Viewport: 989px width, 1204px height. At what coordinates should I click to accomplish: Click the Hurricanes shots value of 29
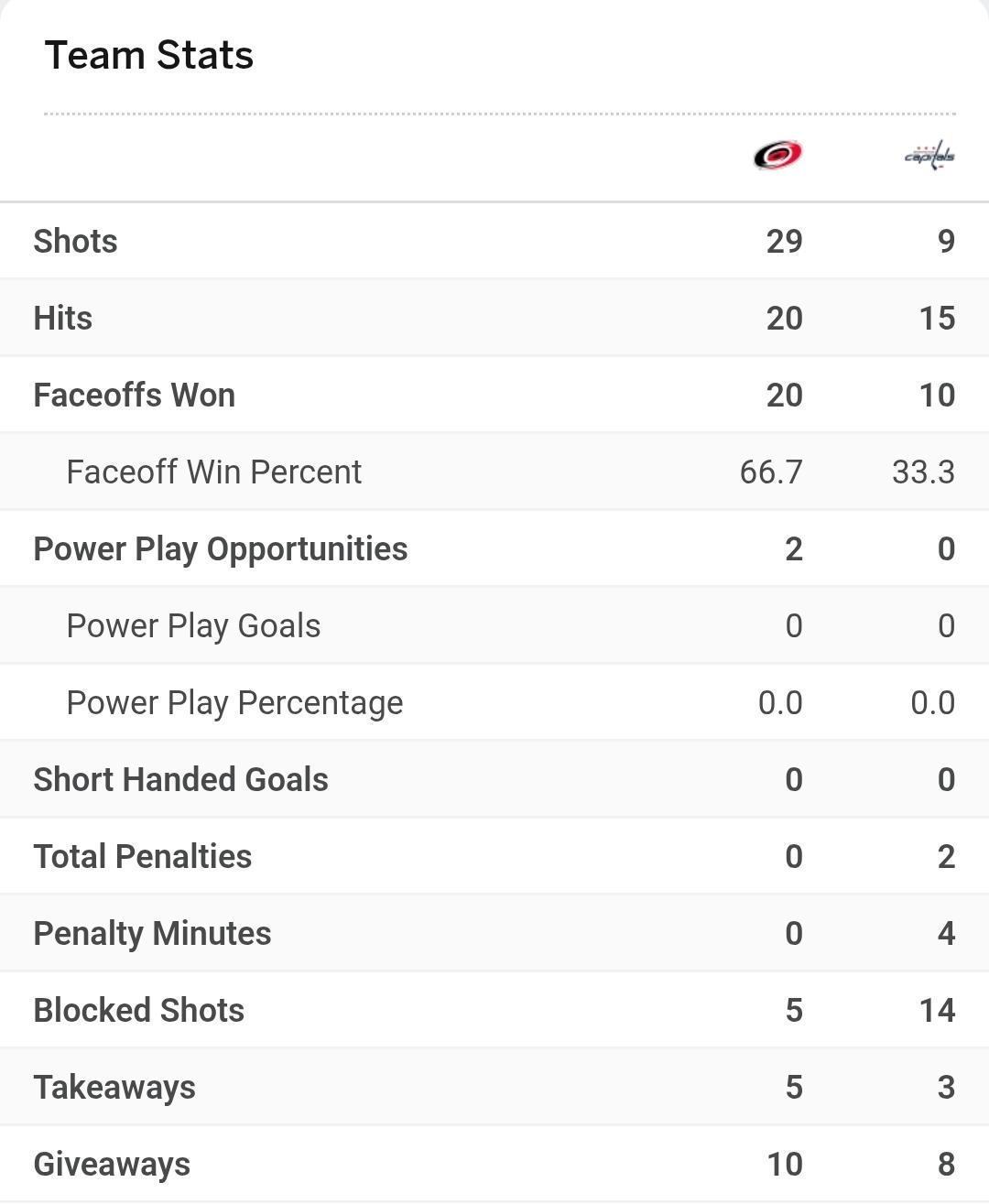pyautogui.click(x=784, y=241)
